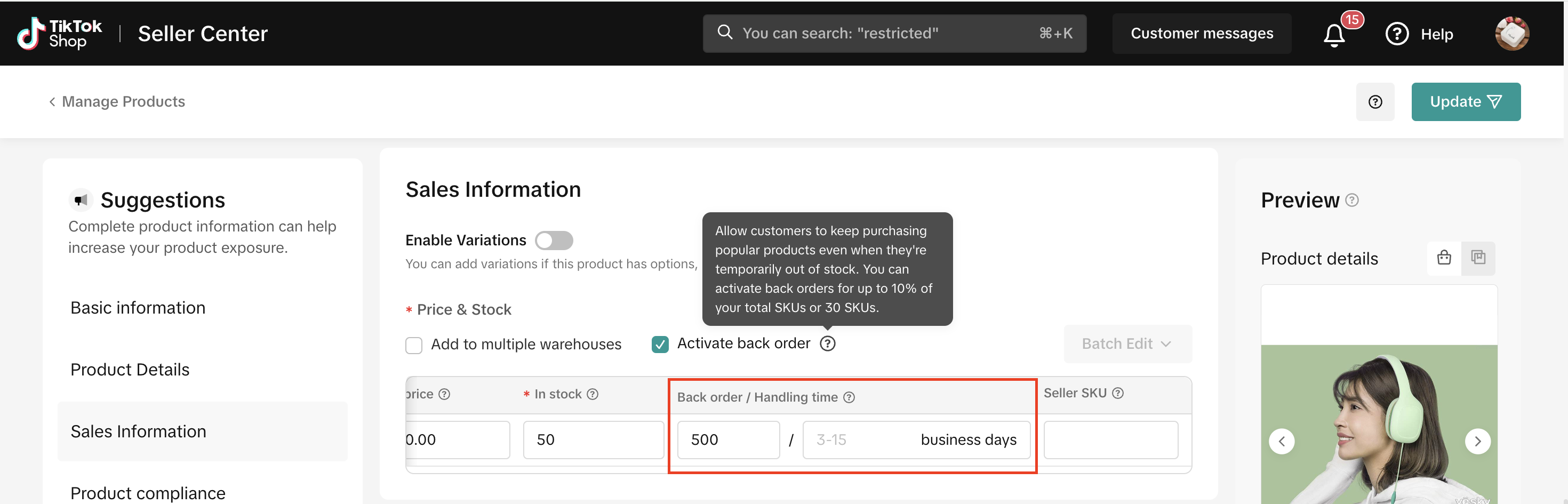
Task: Show previous preview image
Action: pos(1281,441)
